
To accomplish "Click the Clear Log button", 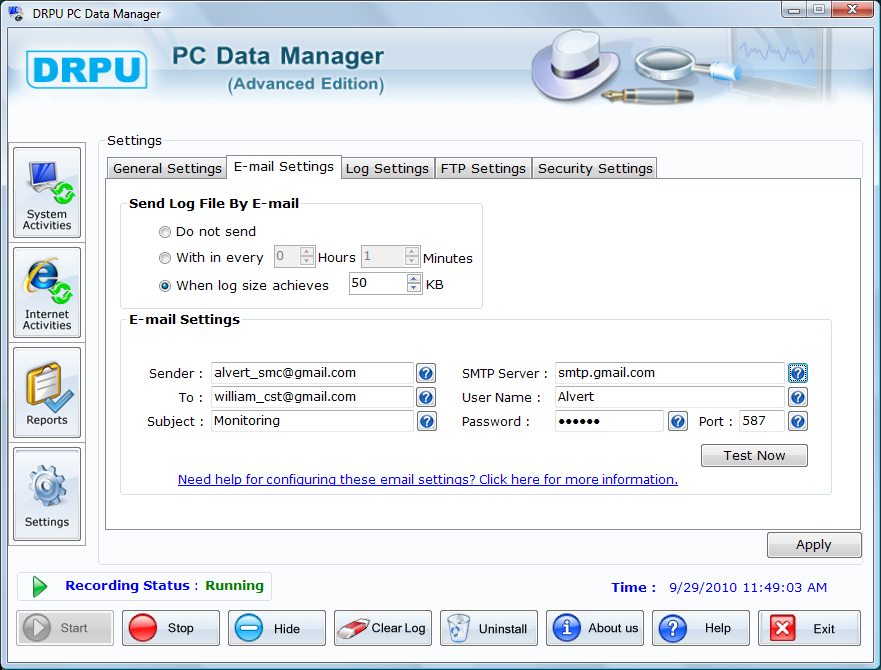I will tap(383, 628).
